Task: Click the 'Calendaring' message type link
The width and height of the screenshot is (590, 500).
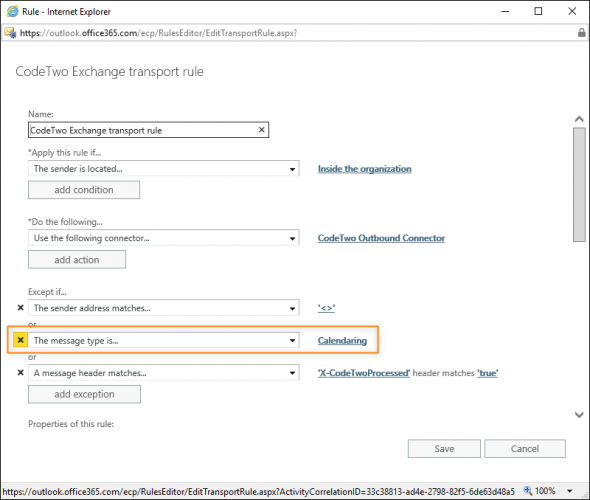Action: pyautogui.click(x=342, y=340)
